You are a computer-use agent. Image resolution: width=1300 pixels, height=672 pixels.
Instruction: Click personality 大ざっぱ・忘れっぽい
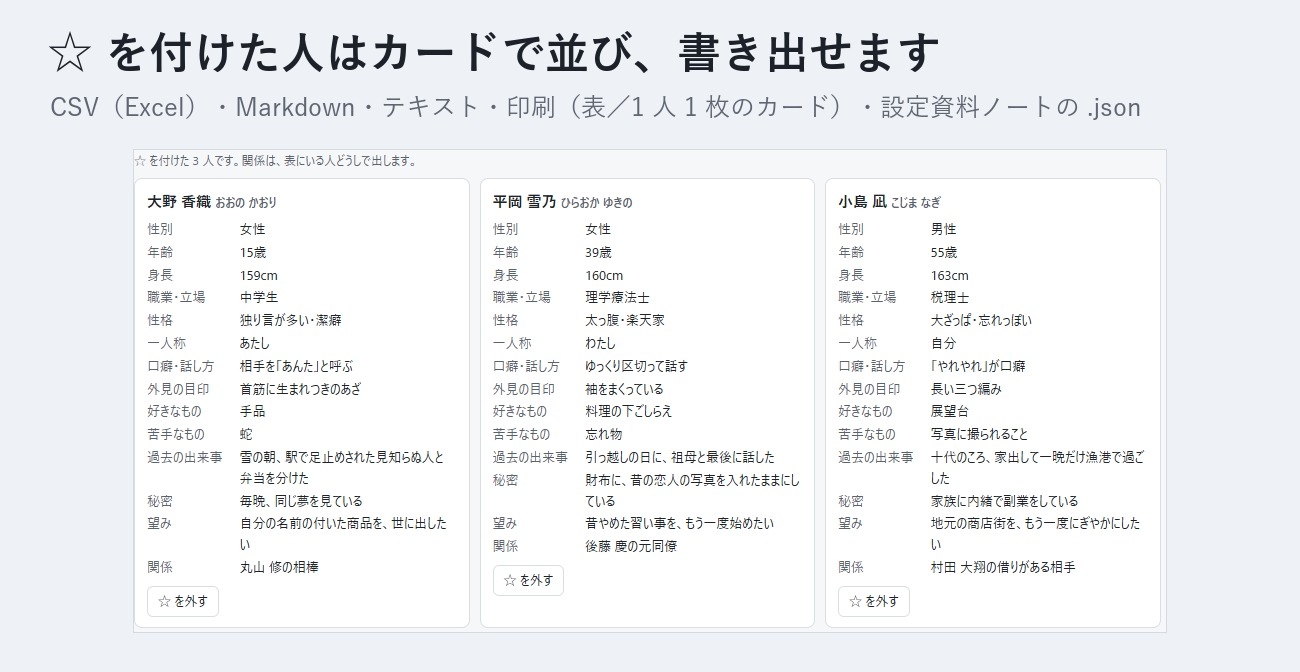pyautogui.click(x=982, y=320)
